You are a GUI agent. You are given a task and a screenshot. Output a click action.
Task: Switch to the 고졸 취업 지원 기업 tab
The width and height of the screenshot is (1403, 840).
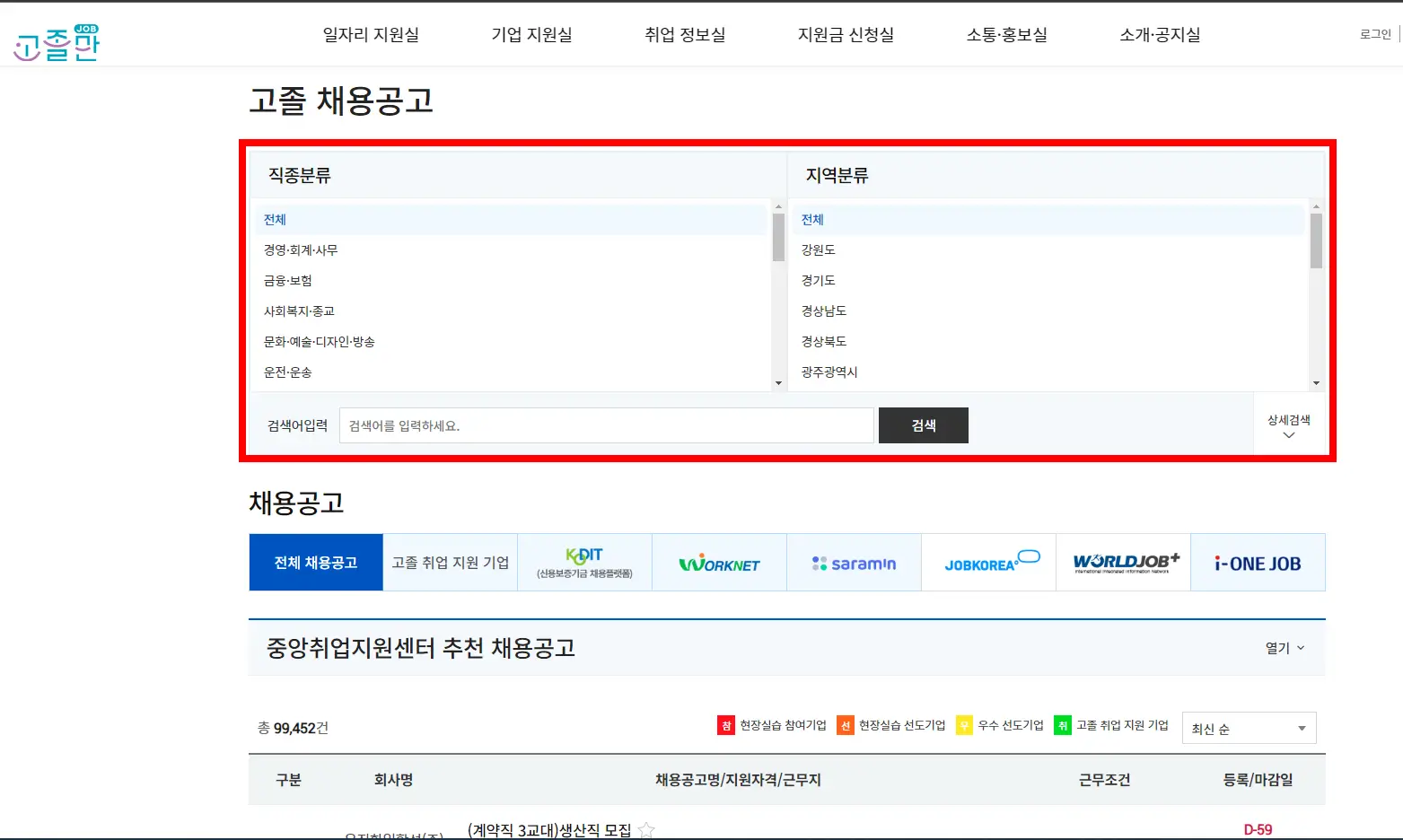click(450, 562)
